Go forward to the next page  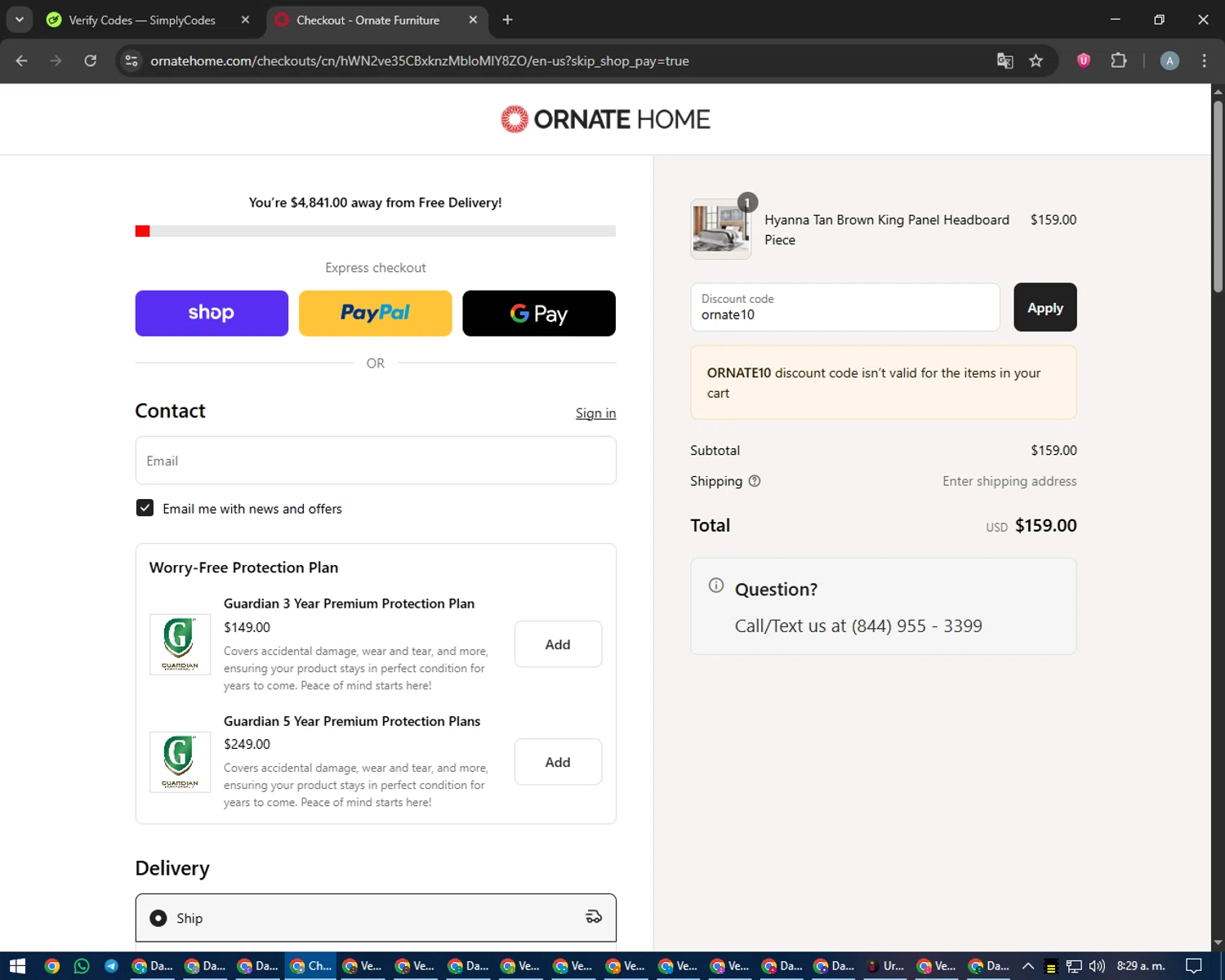click(x=56, y=60)
